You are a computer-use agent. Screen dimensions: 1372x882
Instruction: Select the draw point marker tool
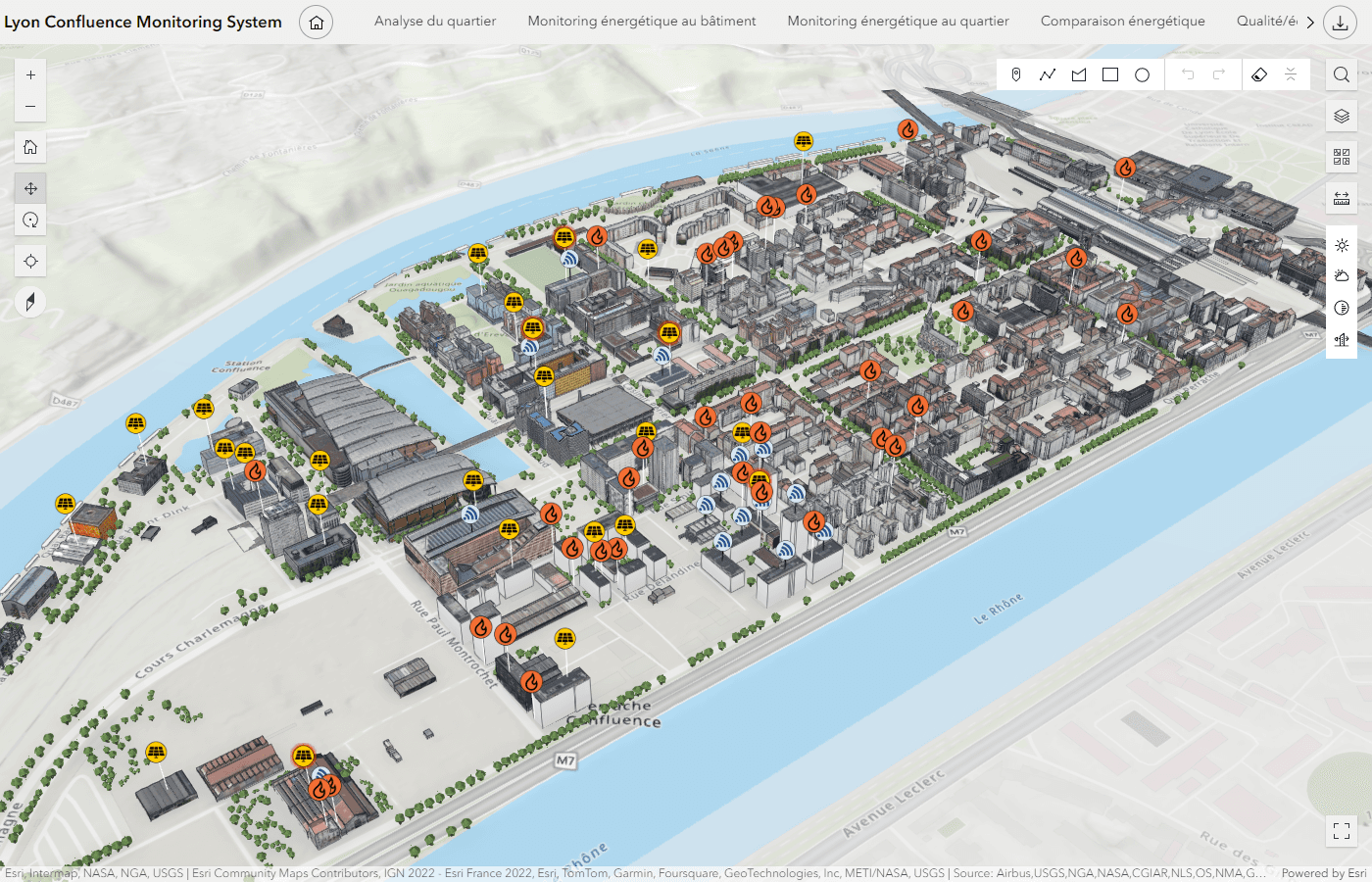click(1016, 74)
